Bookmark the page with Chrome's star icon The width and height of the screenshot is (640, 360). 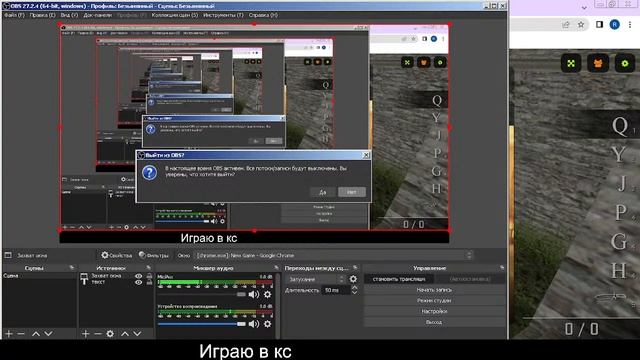(581, 24)
